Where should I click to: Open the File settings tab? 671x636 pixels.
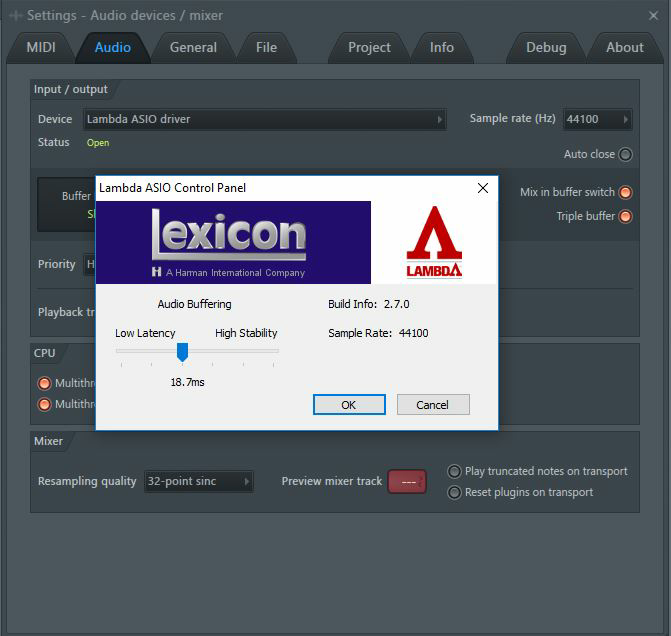pos(266,48)
